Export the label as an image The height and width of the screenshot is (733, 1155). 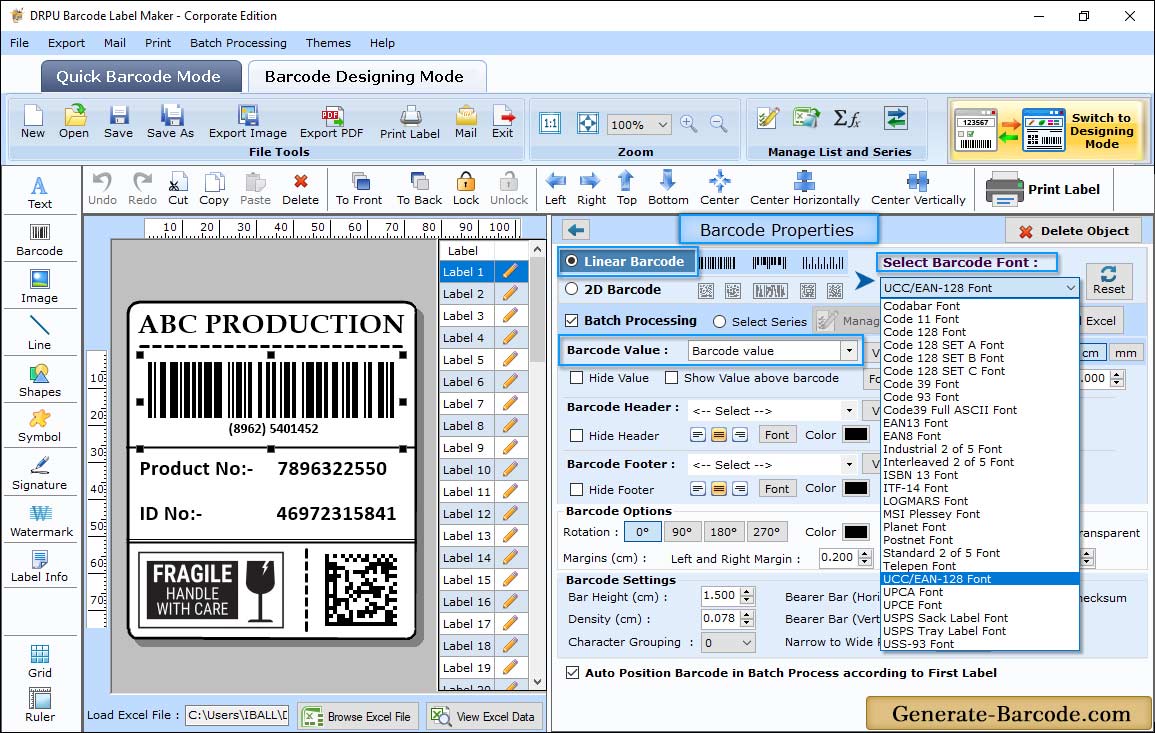click(248, 122)
